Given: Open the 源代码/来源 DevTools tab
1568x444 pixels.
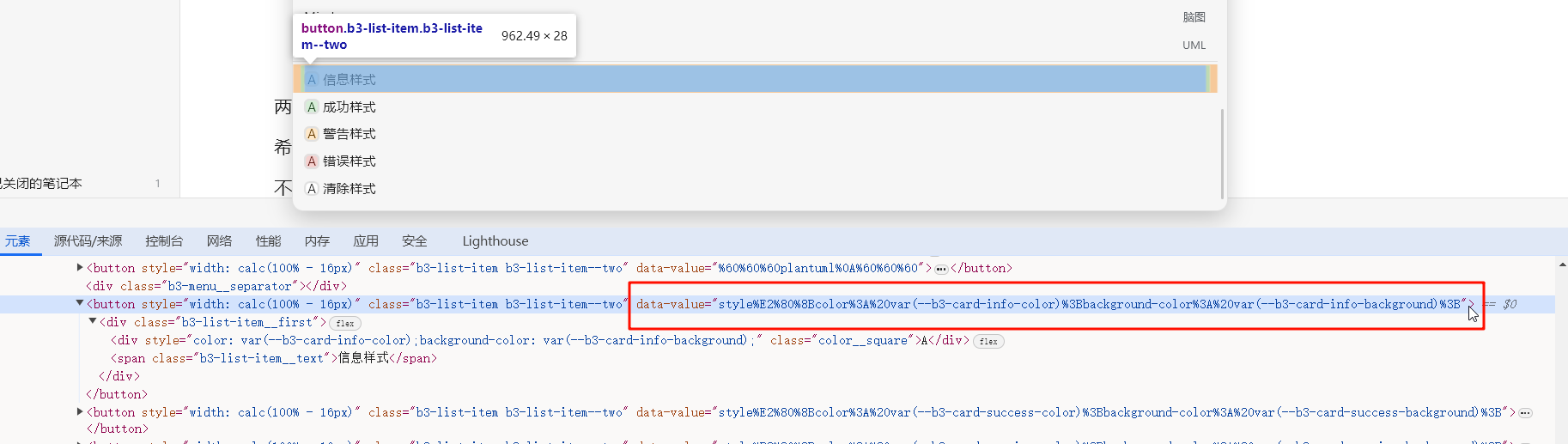Looking at the screenshot, I should (88, 241).
